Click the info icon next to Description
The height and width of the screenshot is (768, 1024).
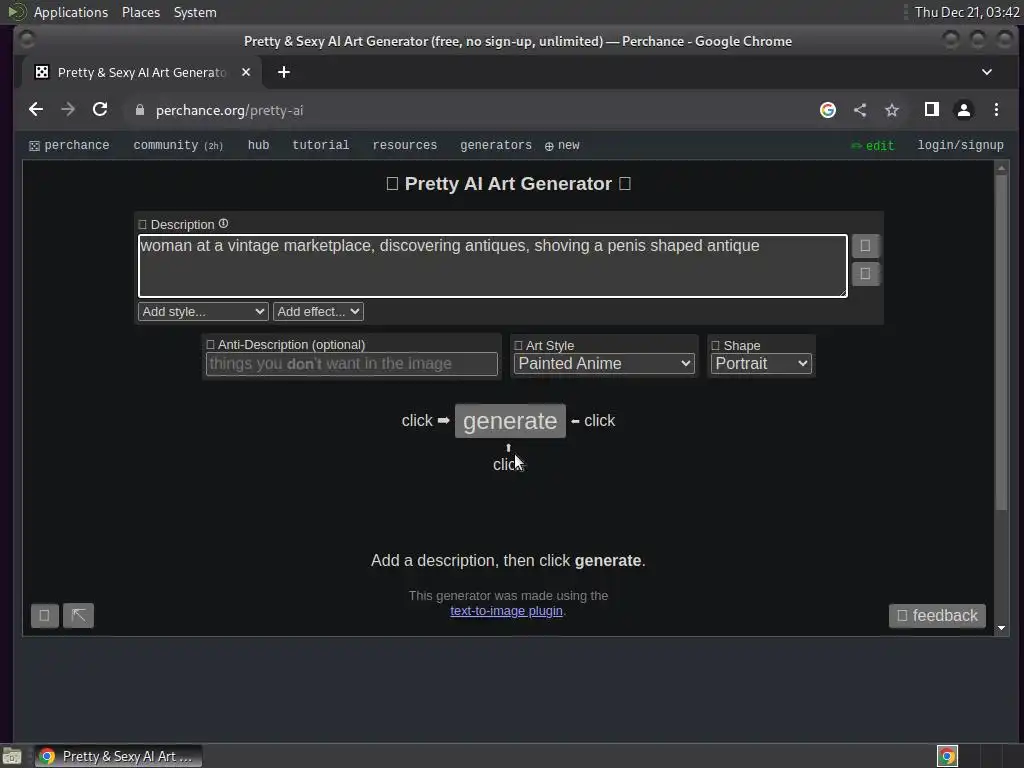pyautogui.click(x=223, y=223)
